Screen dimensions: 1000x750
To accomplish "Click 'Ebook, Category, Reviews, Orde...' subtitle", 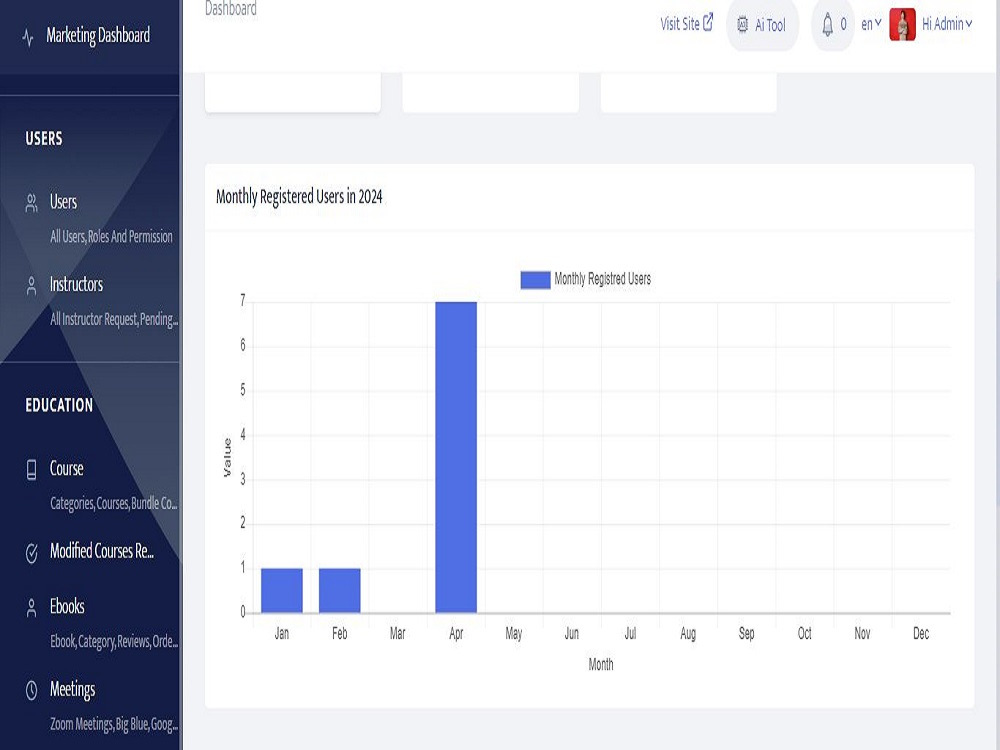I will [114, 641].
